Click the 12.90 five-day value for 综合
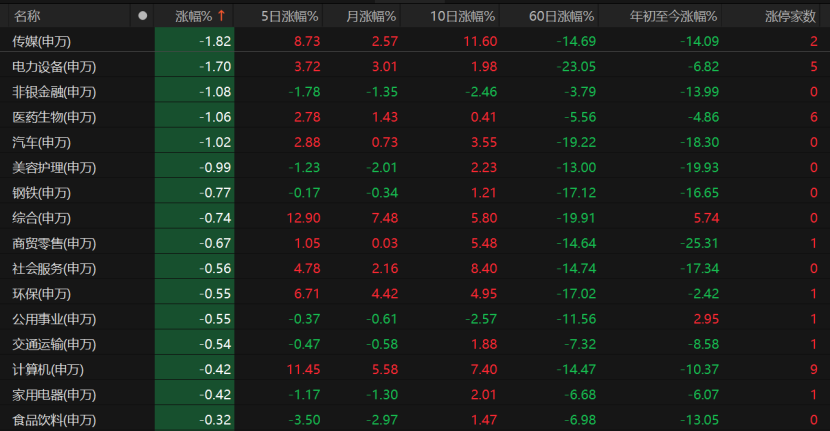The width and height of the screenshot is (830, 431). pyautogui.click(x=303, y=218)
